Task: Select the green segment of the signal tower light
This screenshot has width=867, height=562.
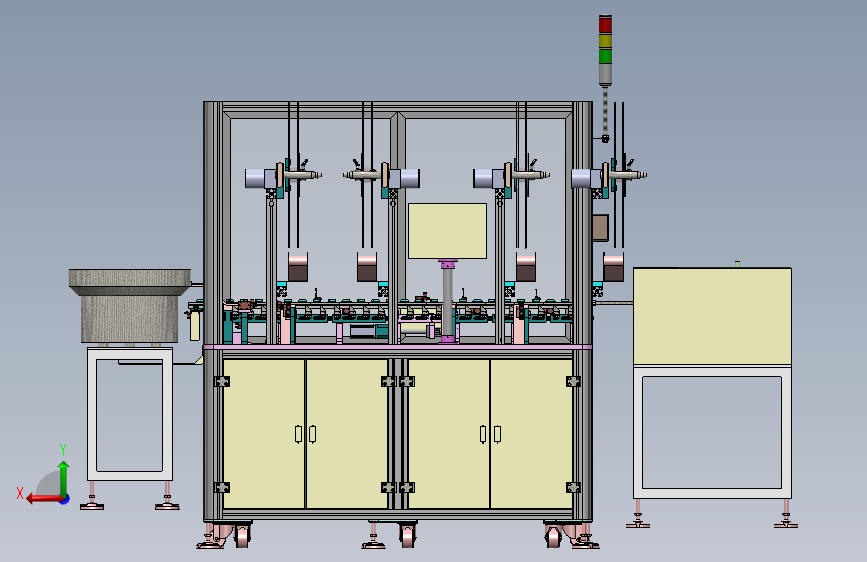Action: (605, 56)
